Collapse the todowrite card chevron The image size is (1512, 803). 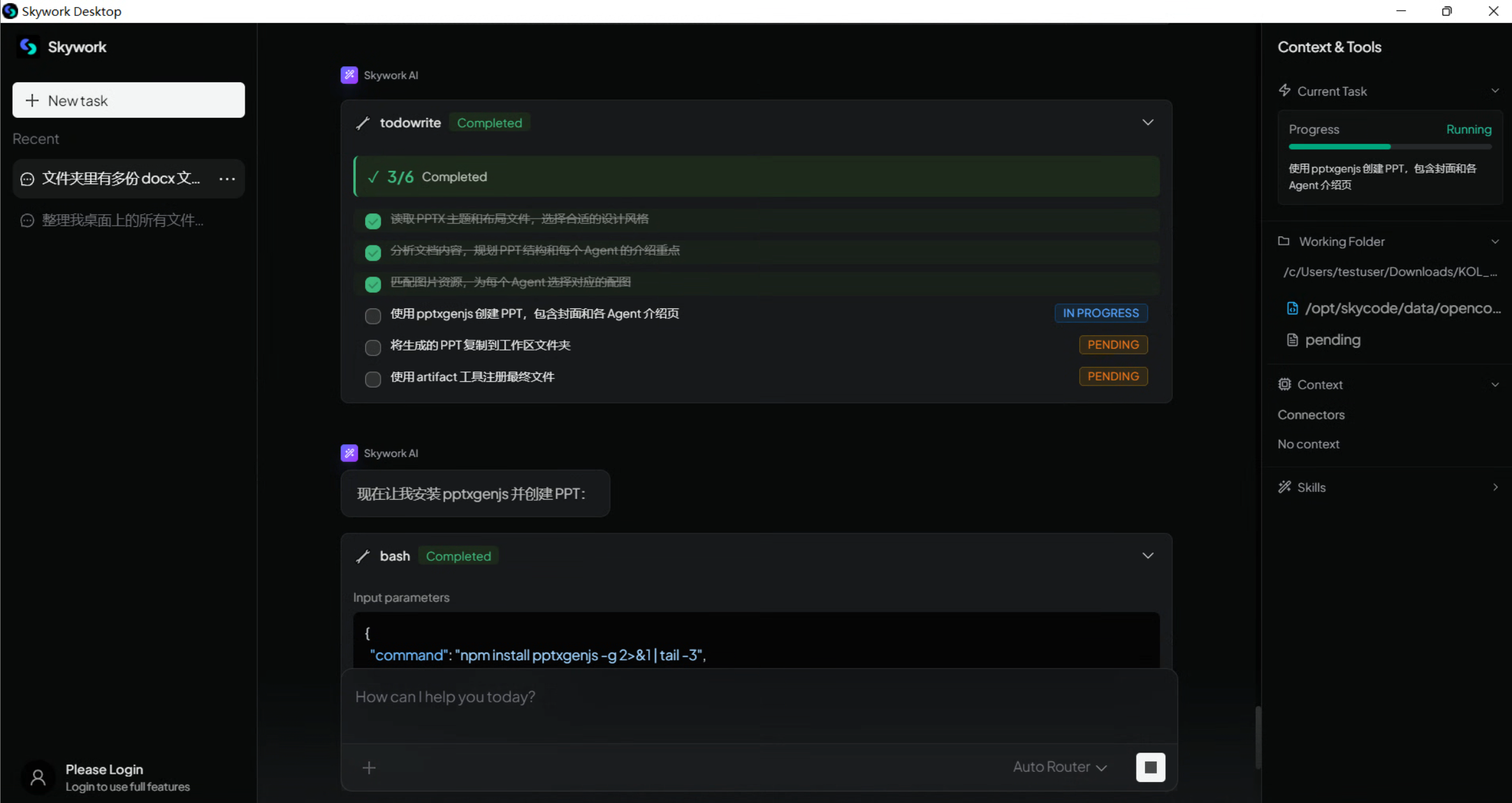click(x=1147, y=122)
